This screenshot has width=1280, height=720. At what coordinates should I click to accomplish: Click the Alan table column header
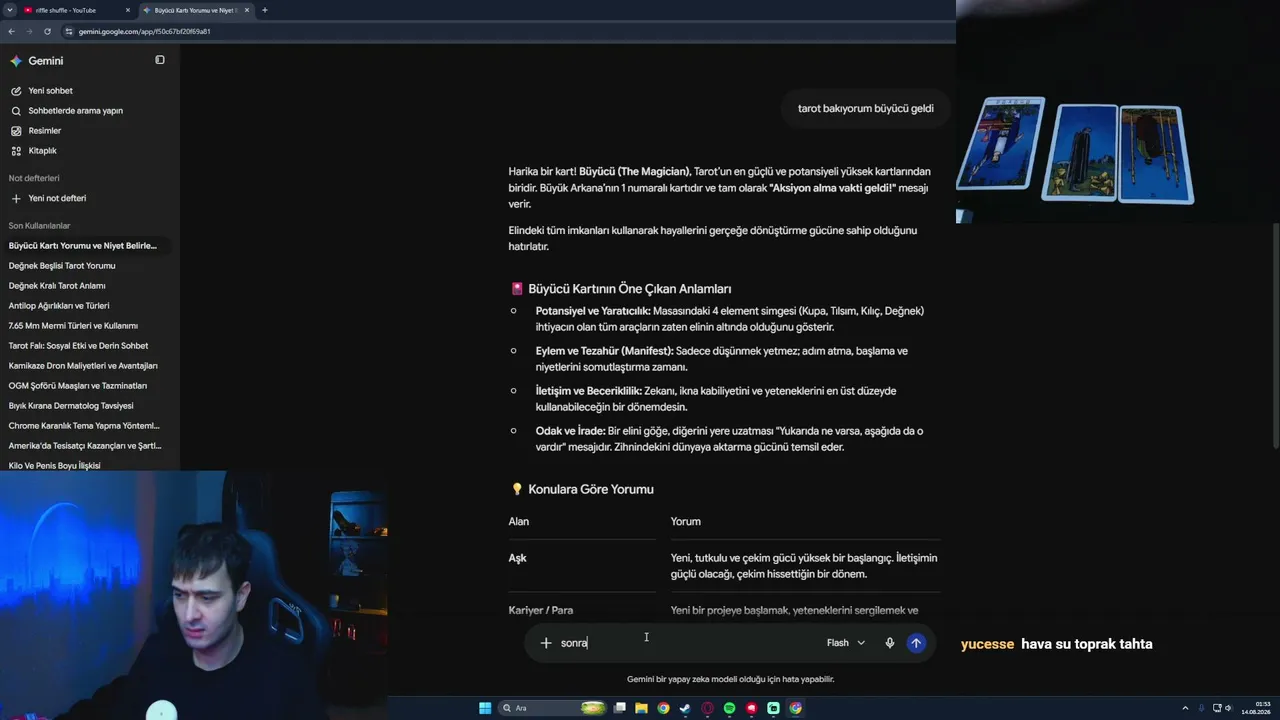(519, 521)
